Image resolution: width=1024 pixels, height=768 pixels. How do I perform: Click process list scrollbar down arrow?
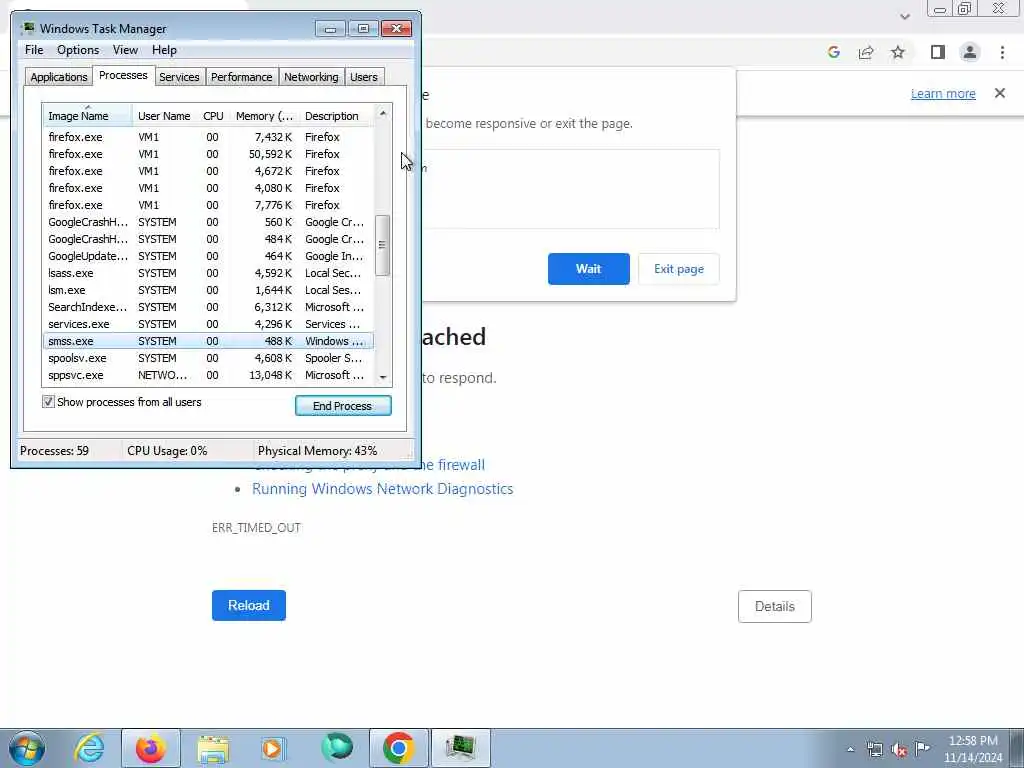pos(383,377)
